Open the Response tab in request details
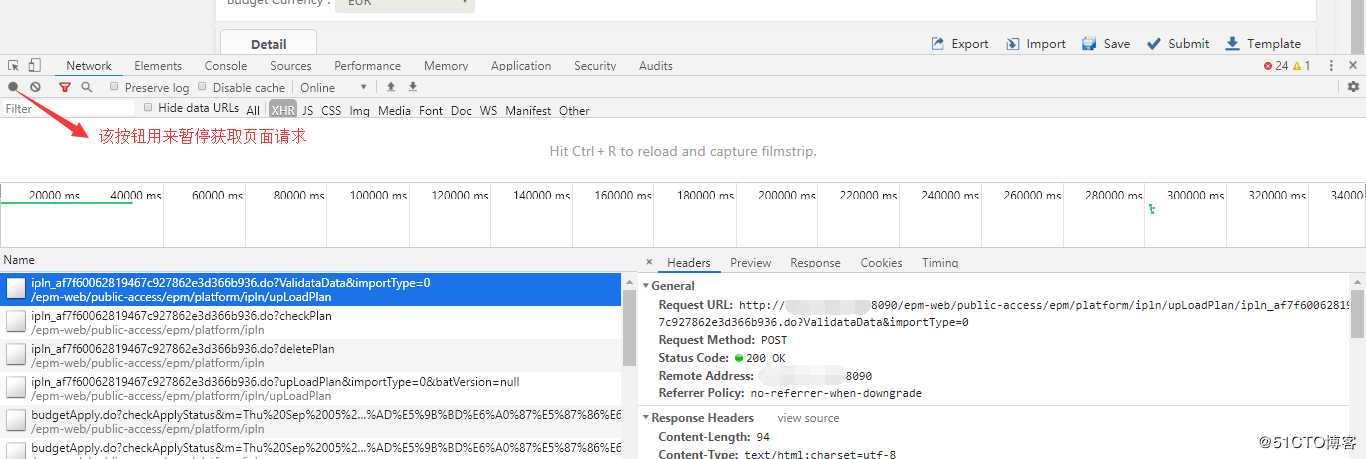The image size is (1366, 459). 815,262
